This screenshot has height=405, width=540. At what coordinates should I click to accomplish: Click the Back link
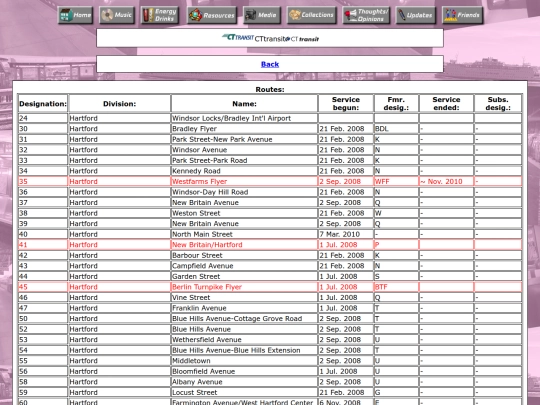tap(270, 64)
